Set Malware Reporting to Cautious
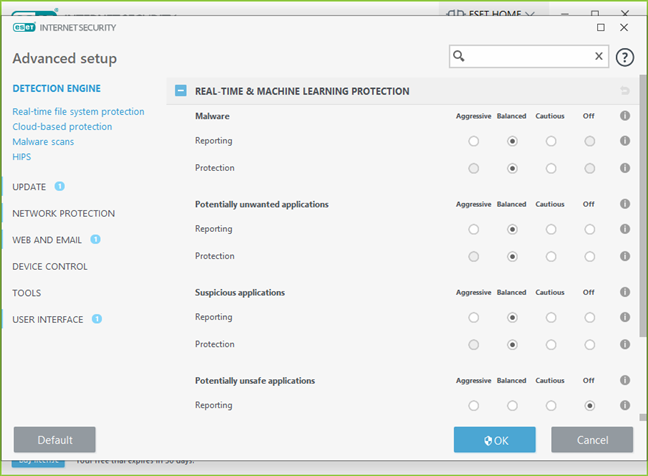The image size is (648, 476). (x=551, y=141)
